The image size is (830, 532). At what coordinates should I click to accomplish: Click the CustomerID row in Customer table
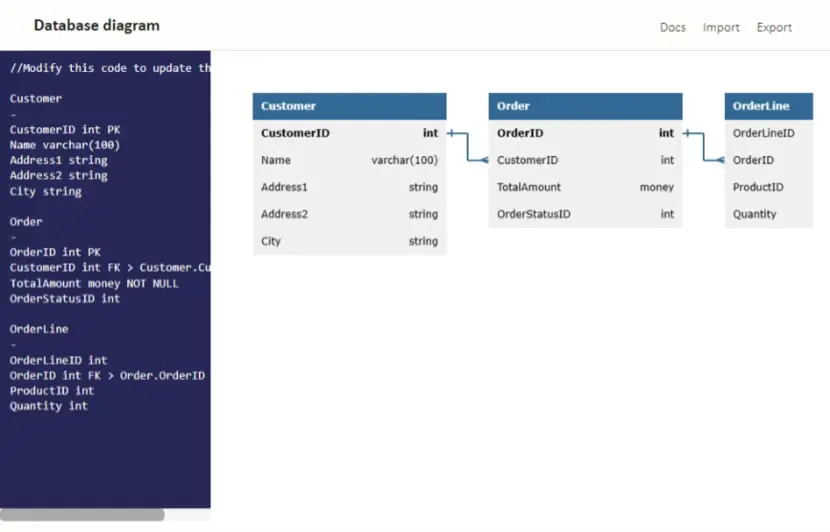pyautogui.click(x=349, y=133)
